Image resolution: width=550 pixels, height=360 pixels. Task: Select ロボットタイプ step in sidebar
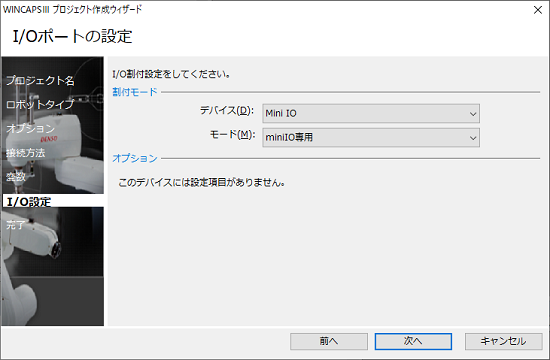point(40,104)
